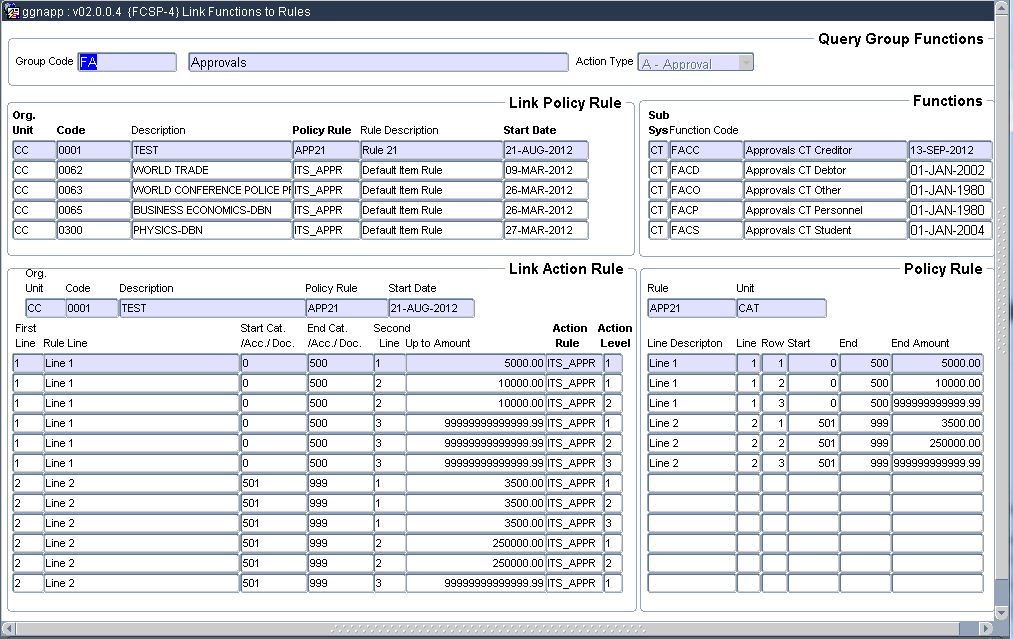Click the Group Code field containing FA

click(126, 62)
